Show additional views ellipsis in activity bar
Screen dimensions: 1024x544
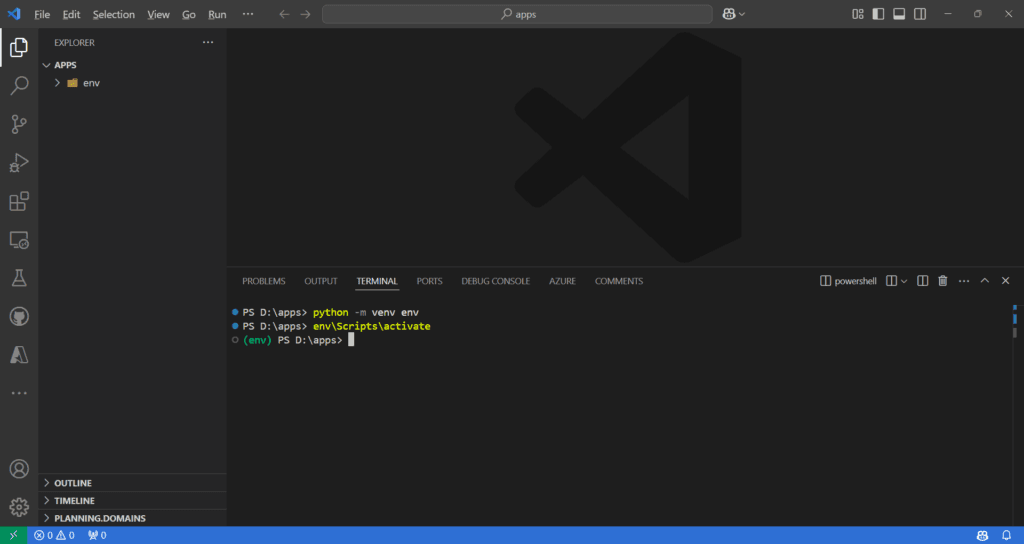pyautogui.click(x=19, y=393)
